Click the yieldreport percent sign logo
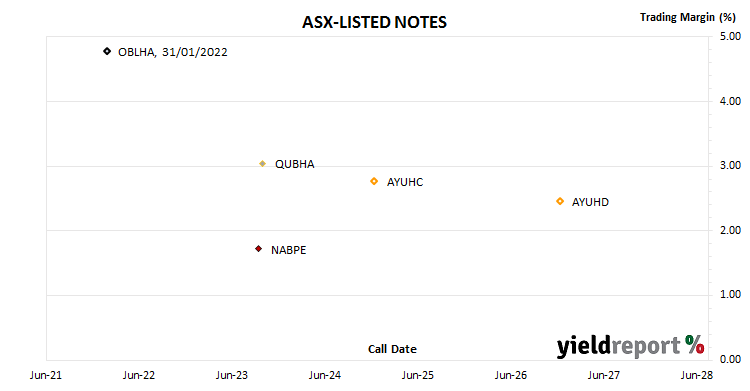 tap(695, 345)
